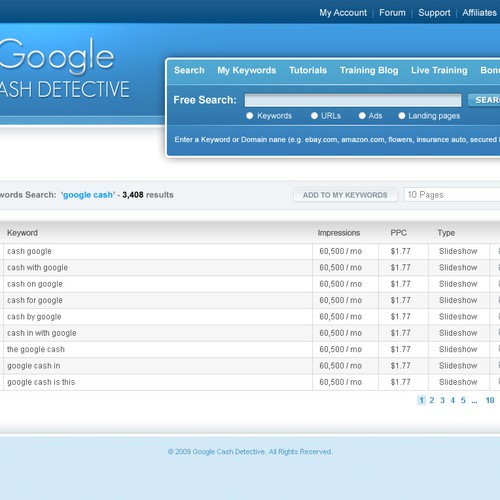Go to results page 3
Screen dimensions: 500x500
click(x=442, y=400)
